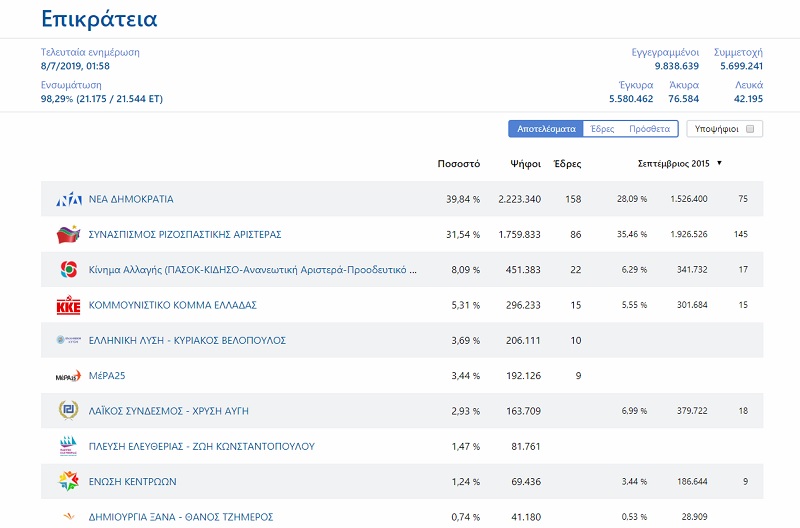Image resolution: width=800 pixels, height=528 pixels.
Task: Open ΚΟΜΜΟΥΝΙΣΤΙΚΟ ΚΟΜΜΑ ΕΛΛΑΔΑΣ link
Action: click(x=173, y=305)
